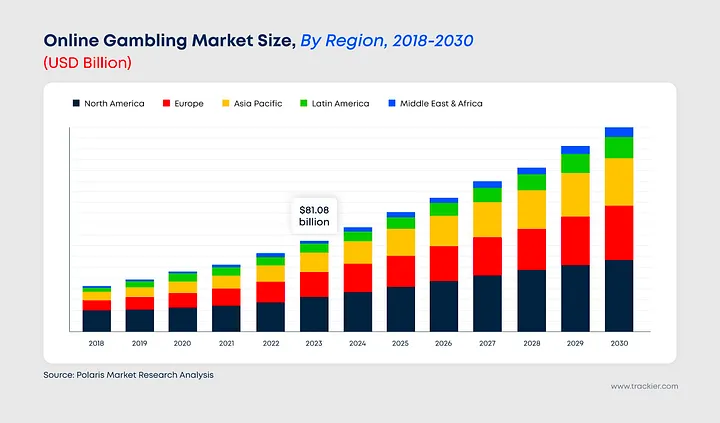Click the 2028 x-axis label
Viewport: 720px width, 423px height.
click(532, 343)
